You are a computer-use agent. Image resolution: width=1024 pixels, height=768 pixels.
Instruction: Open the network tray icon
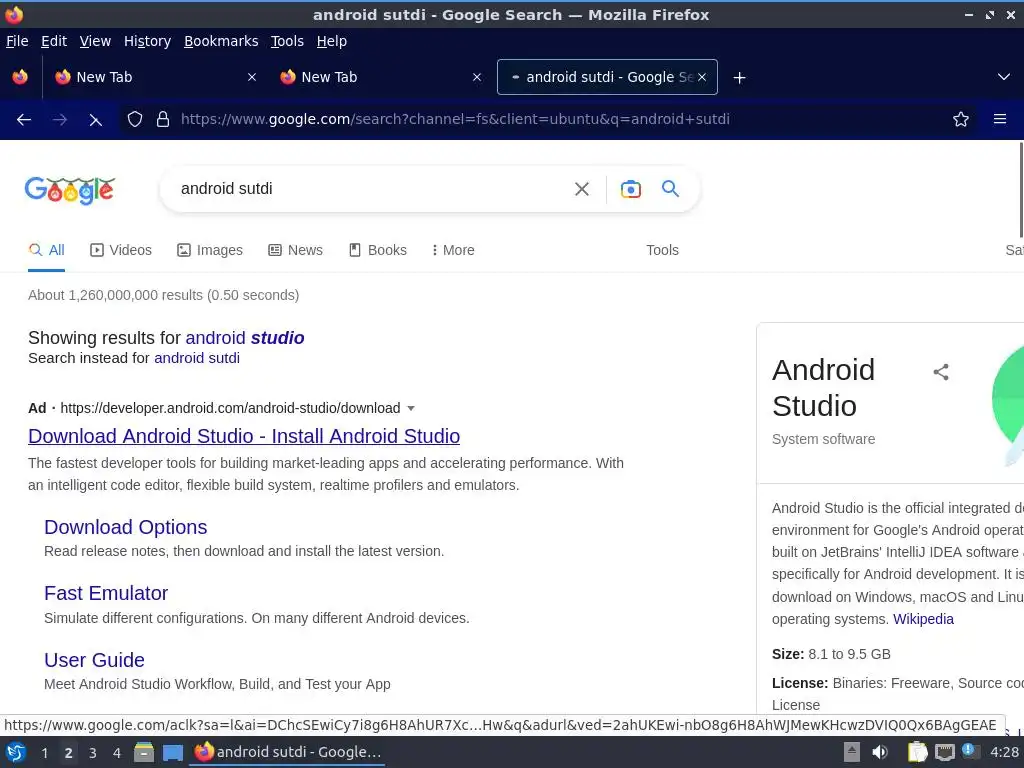[944, 752]
